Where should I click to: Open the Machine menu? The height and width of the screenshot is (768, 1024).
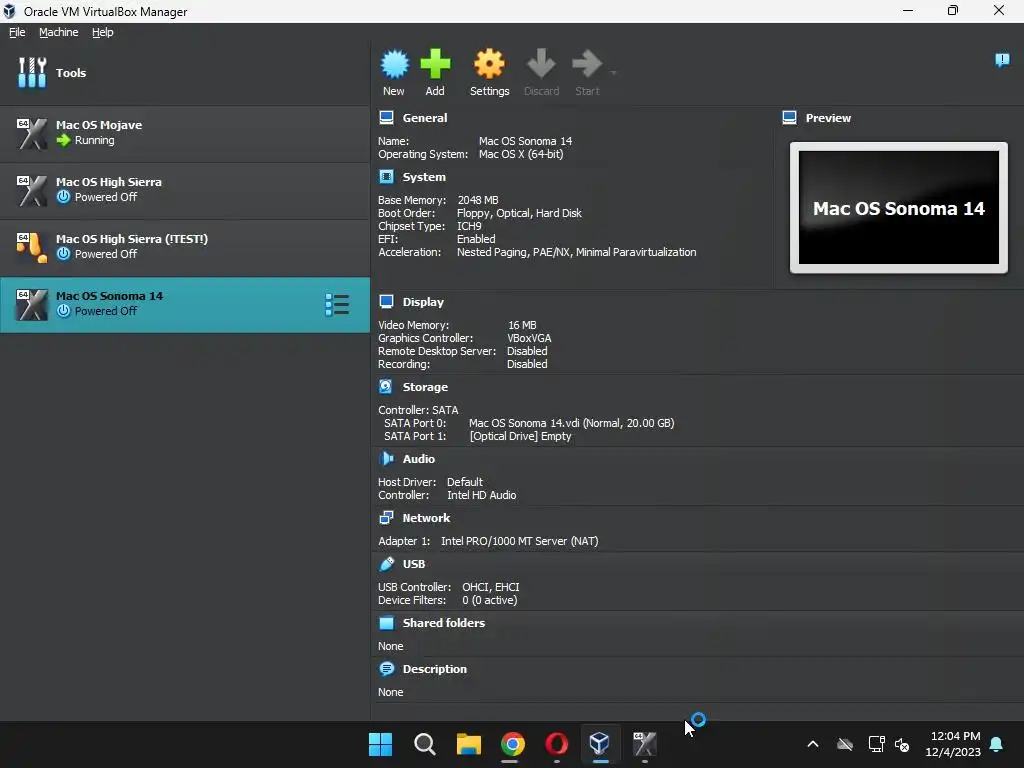point(58,32)
